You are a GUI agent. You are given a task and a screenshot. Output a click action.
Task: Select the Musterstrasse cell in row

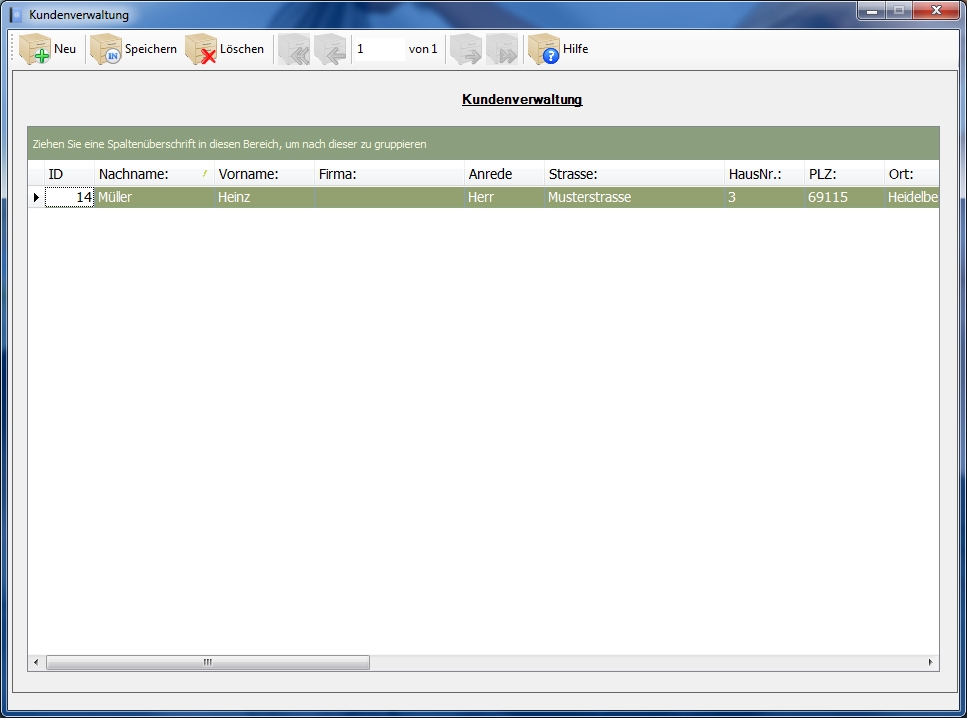589,198
